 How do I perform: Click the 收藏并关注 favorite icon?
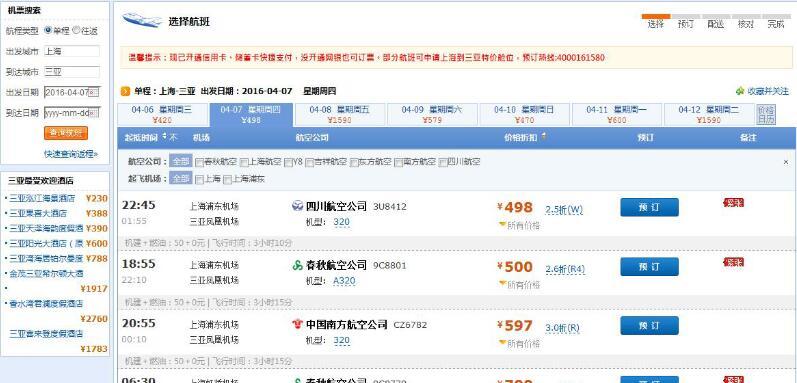[740, 91]
